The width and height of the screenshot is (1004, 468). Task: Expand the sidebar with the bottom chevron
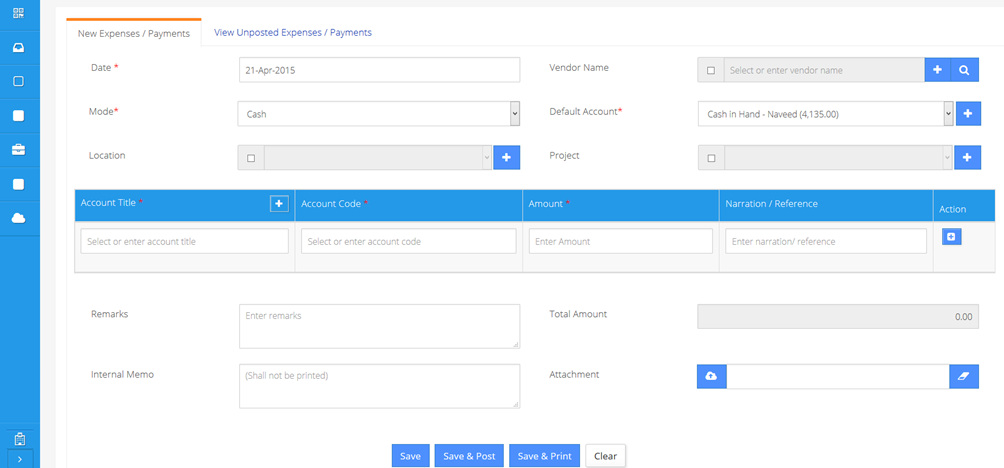click(19, 459)
